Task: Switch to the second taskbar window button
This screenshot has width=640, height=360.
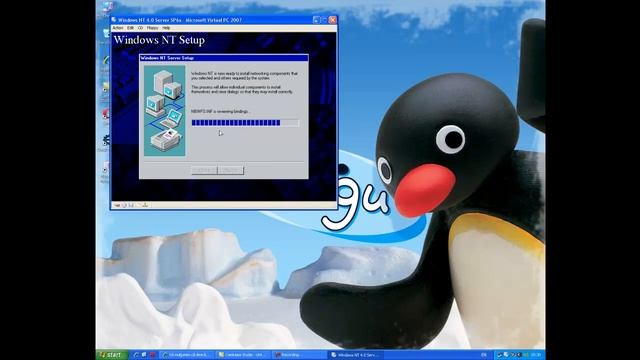Action: tap(243, 355)
